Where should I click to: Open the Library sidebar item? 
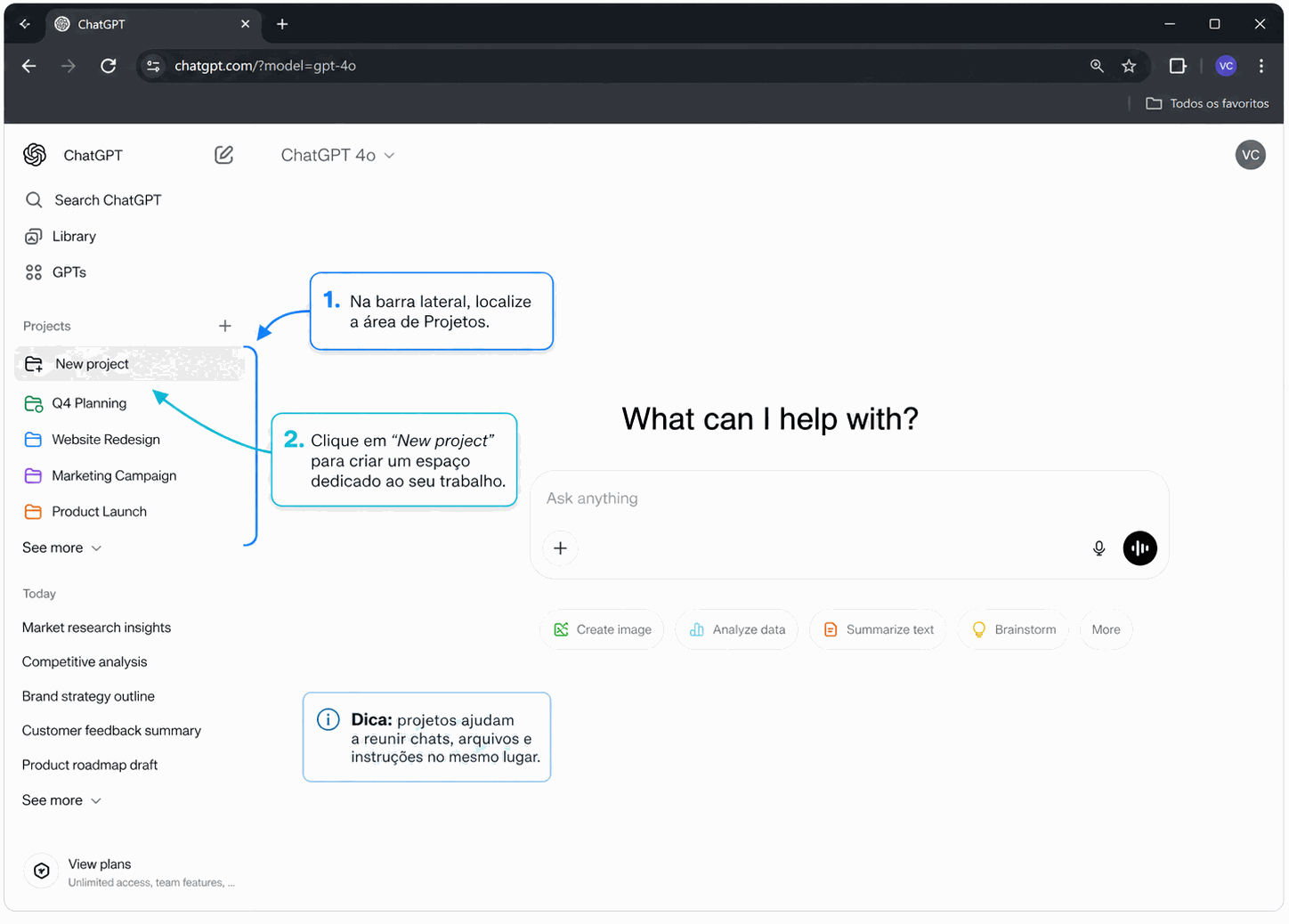pyautogui.click(x=74, y=236)
